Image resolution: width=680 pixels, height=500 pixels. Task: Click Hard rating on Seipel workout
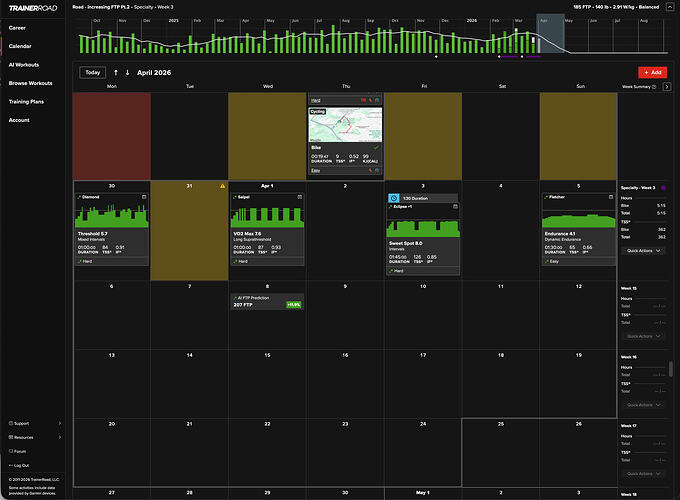coord(241,261)
